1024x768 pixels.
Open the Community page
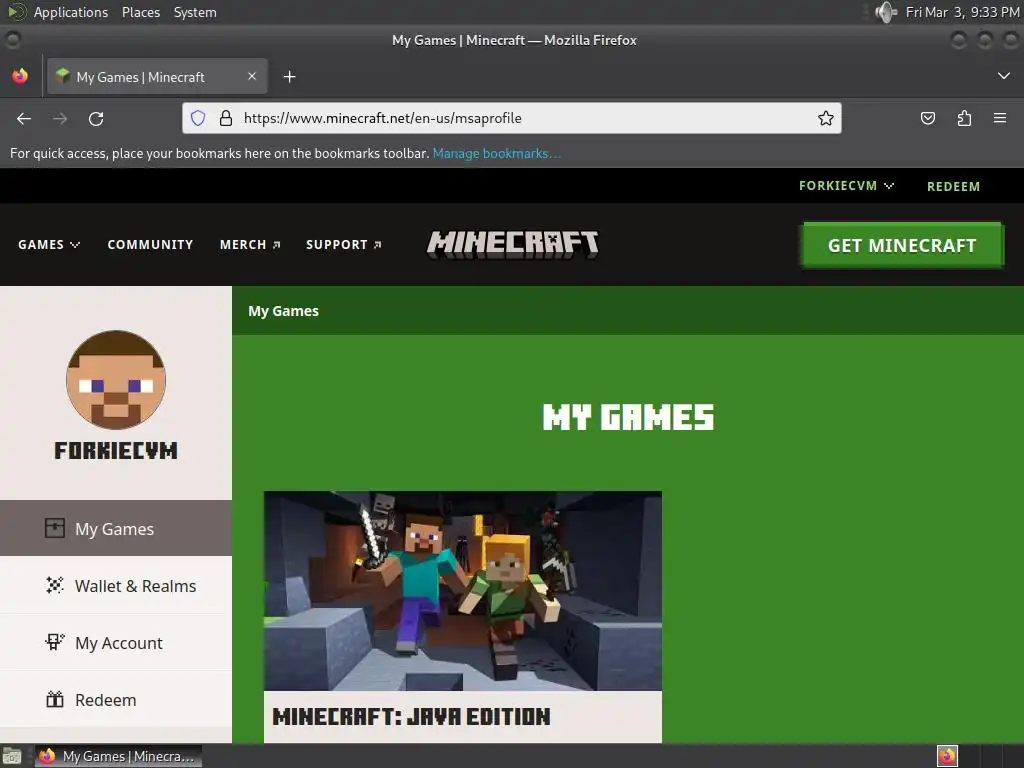150,244
